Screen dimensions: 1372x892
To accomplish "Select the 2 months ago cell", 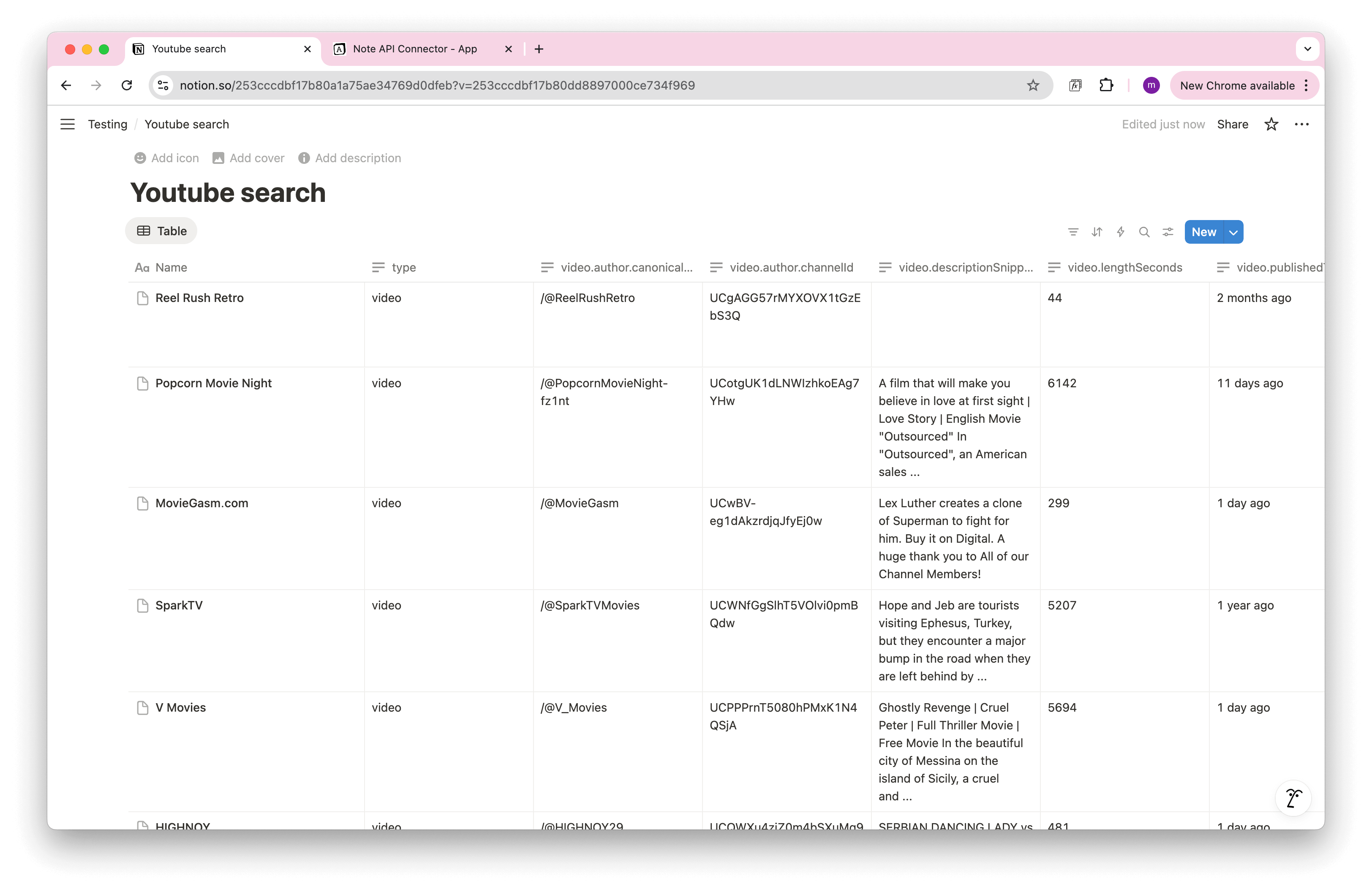I will (1267, 324).
